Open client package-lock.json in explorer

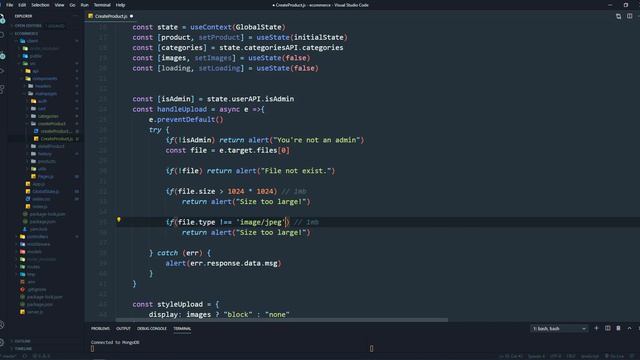point(47,214)
